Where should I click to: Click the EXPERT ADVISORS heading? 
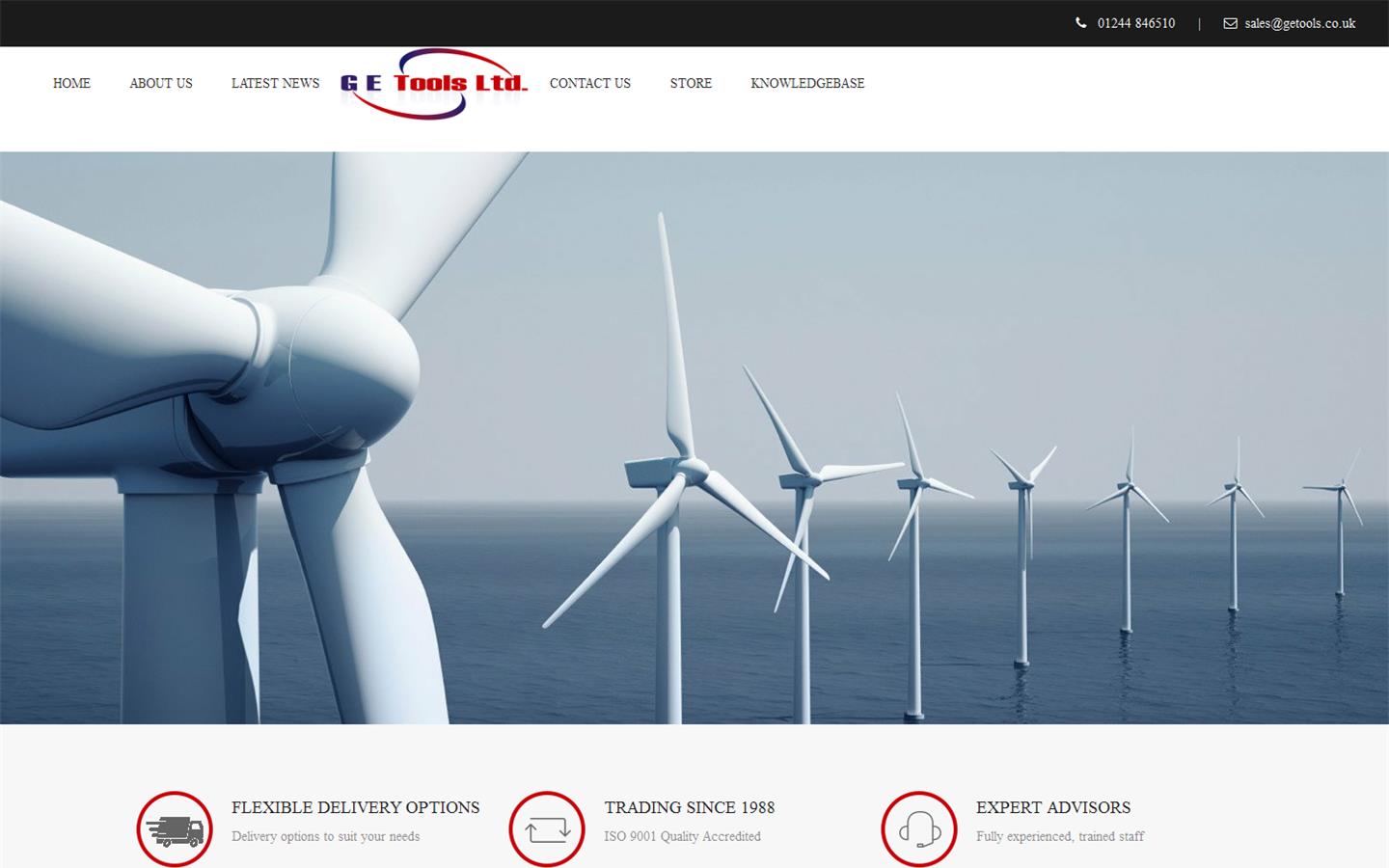coord(1053,808)
